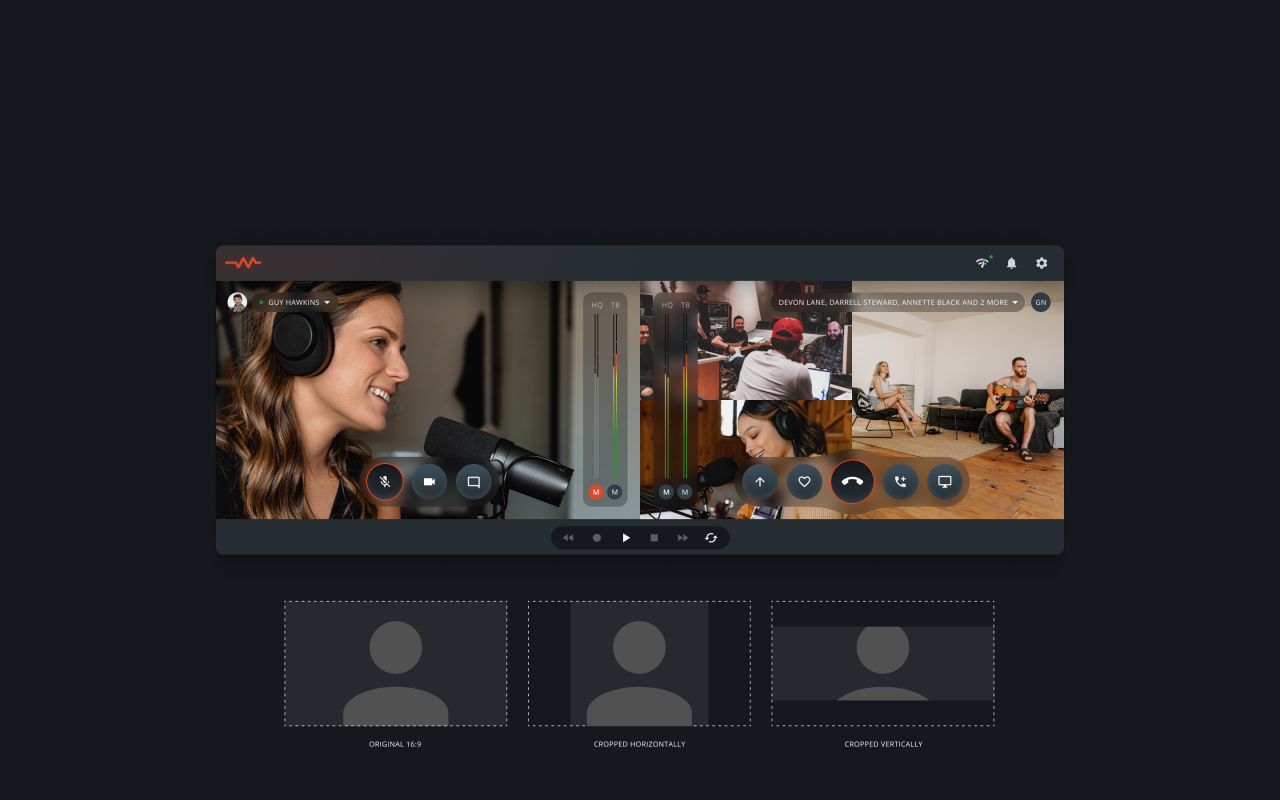
Task: Open the chat message panel
Action: (474, 482)
